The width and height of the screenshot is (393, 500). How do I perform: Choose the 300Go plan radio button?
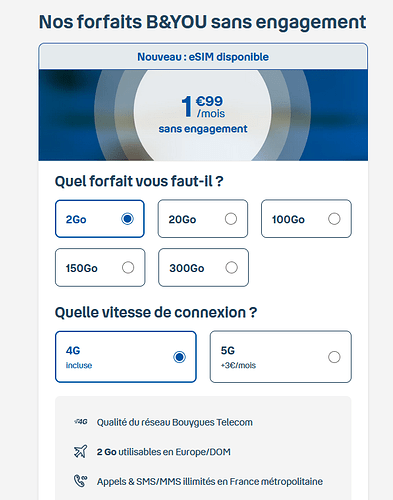(x=231, y=267)
